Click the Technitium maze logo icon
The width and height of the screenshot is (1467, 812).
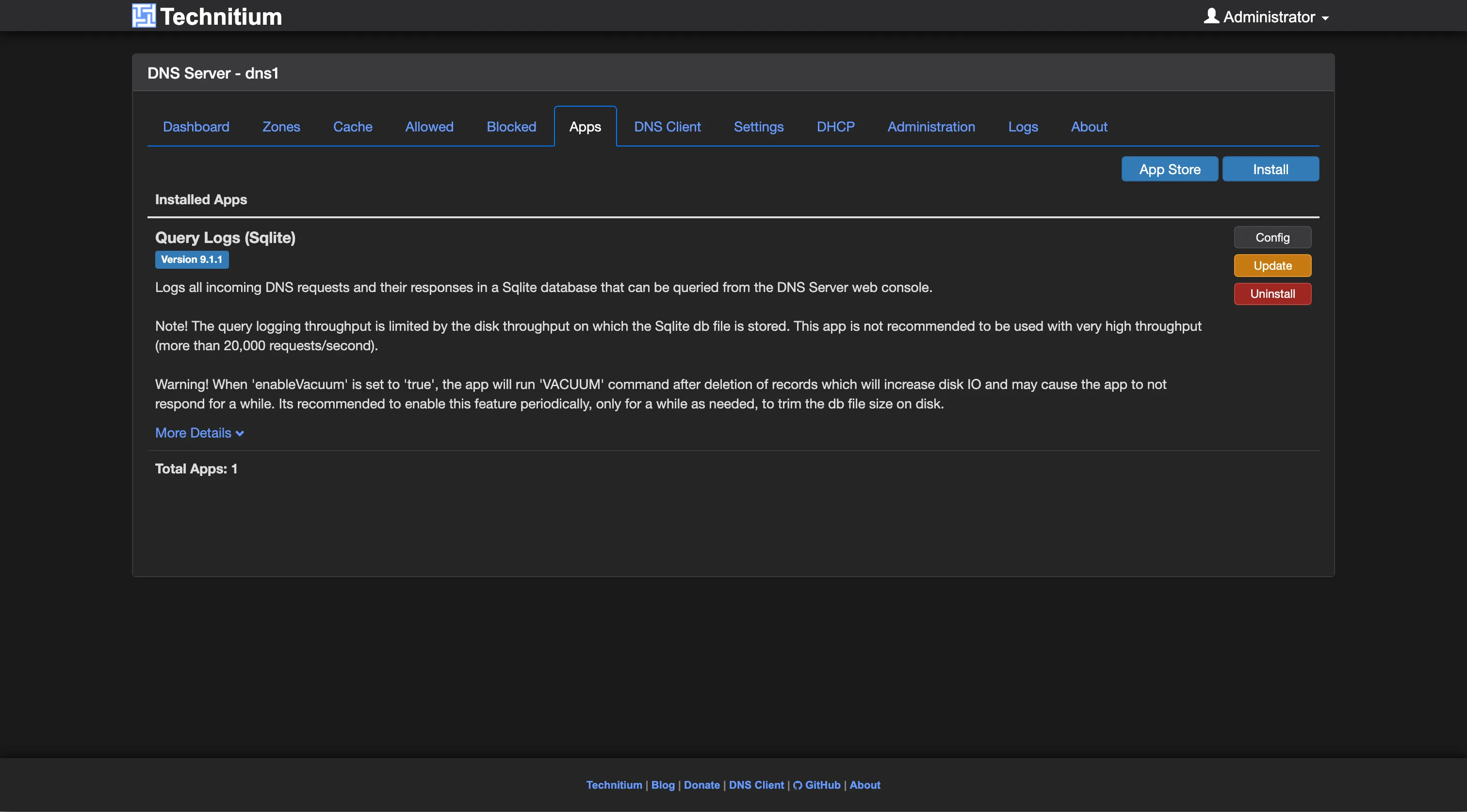pyautogui.click(x=144, y=16)
